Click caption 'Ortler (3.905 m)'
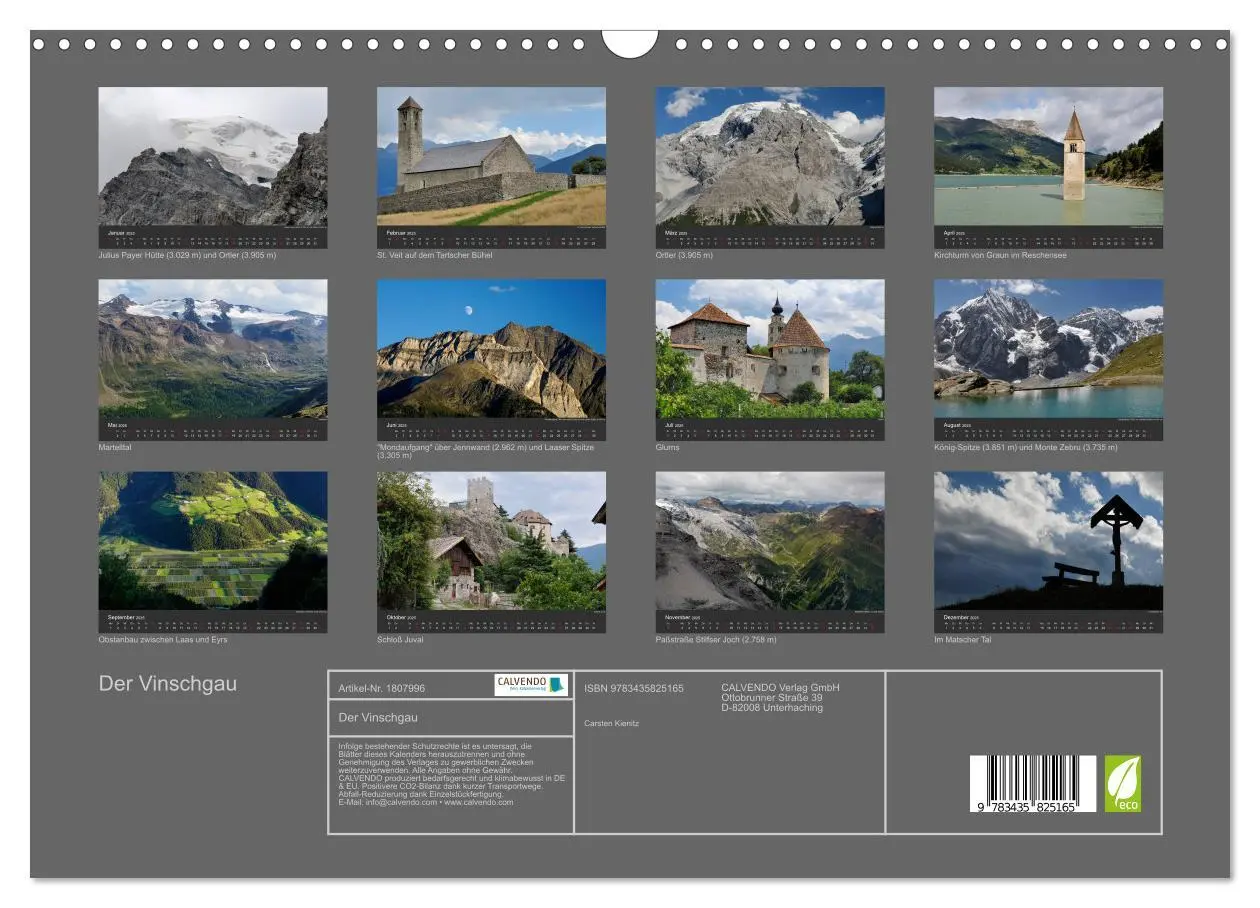The height and width of the screenshot is (908, 1260). pos(685,256)
